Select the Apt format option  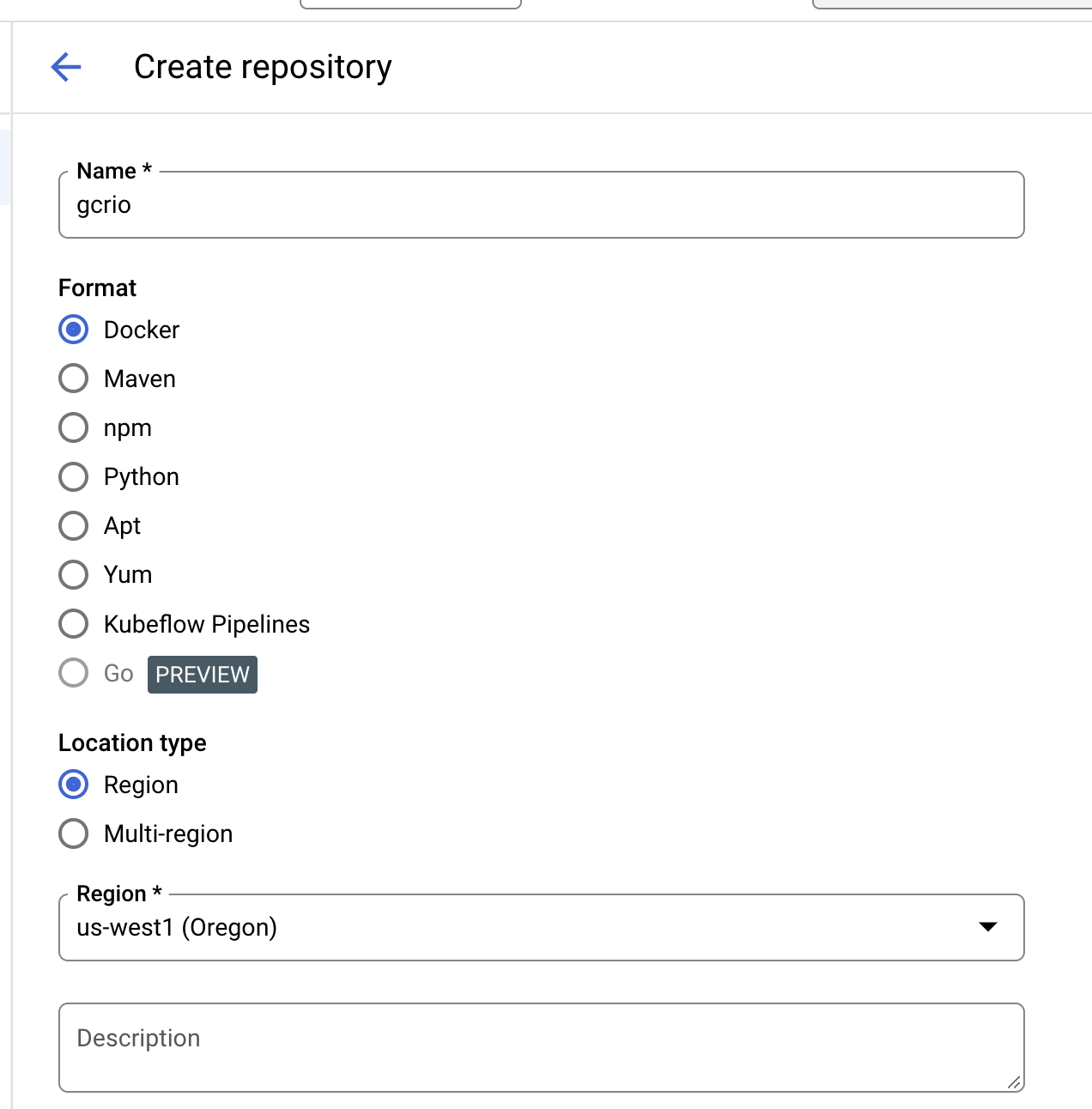click(74, 525)
